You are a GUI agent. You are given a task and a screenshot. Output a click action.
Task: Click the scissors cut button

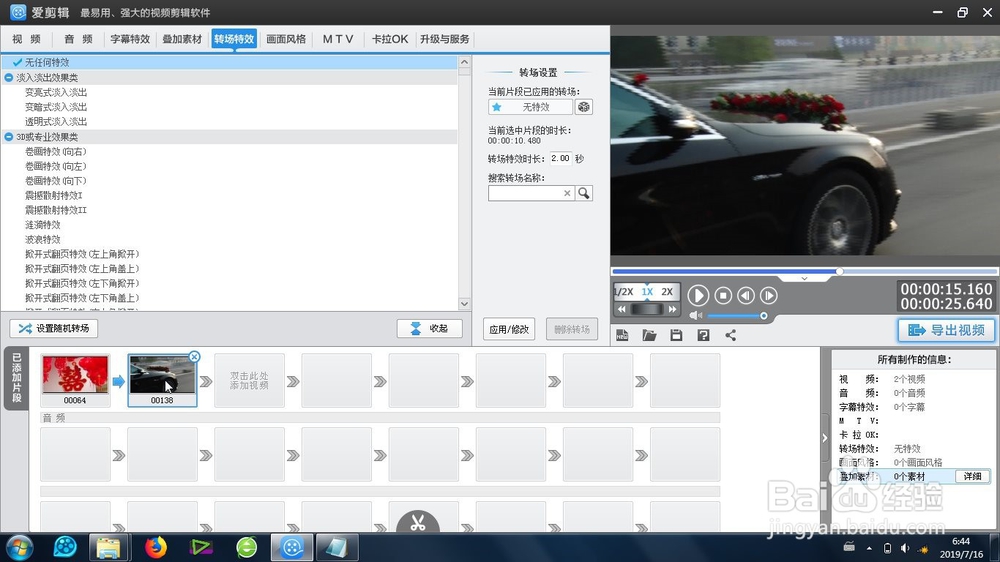pyautogui.click(x=418, y=522)
